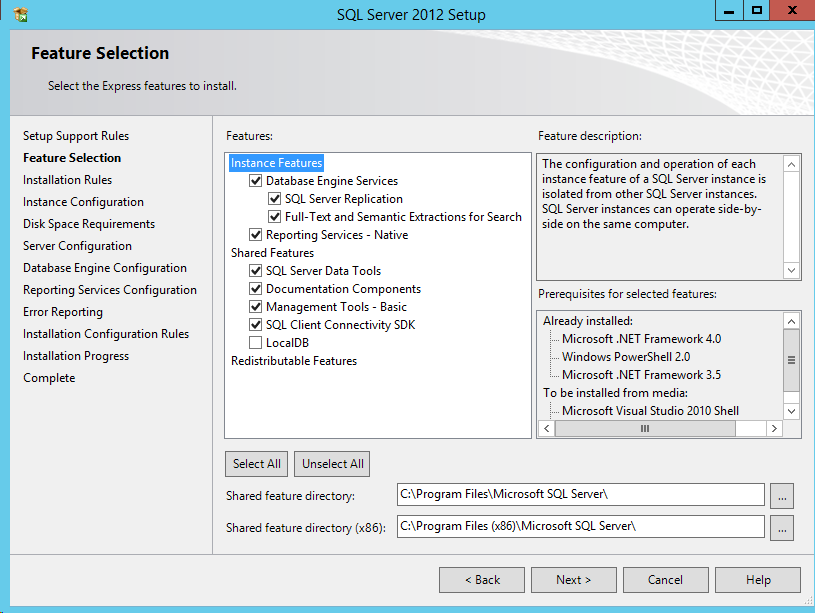Image resolution: width=815 pixels, height=613 pixels.
Task: Click into the shared feature directory field
Action: coord(580,494)
